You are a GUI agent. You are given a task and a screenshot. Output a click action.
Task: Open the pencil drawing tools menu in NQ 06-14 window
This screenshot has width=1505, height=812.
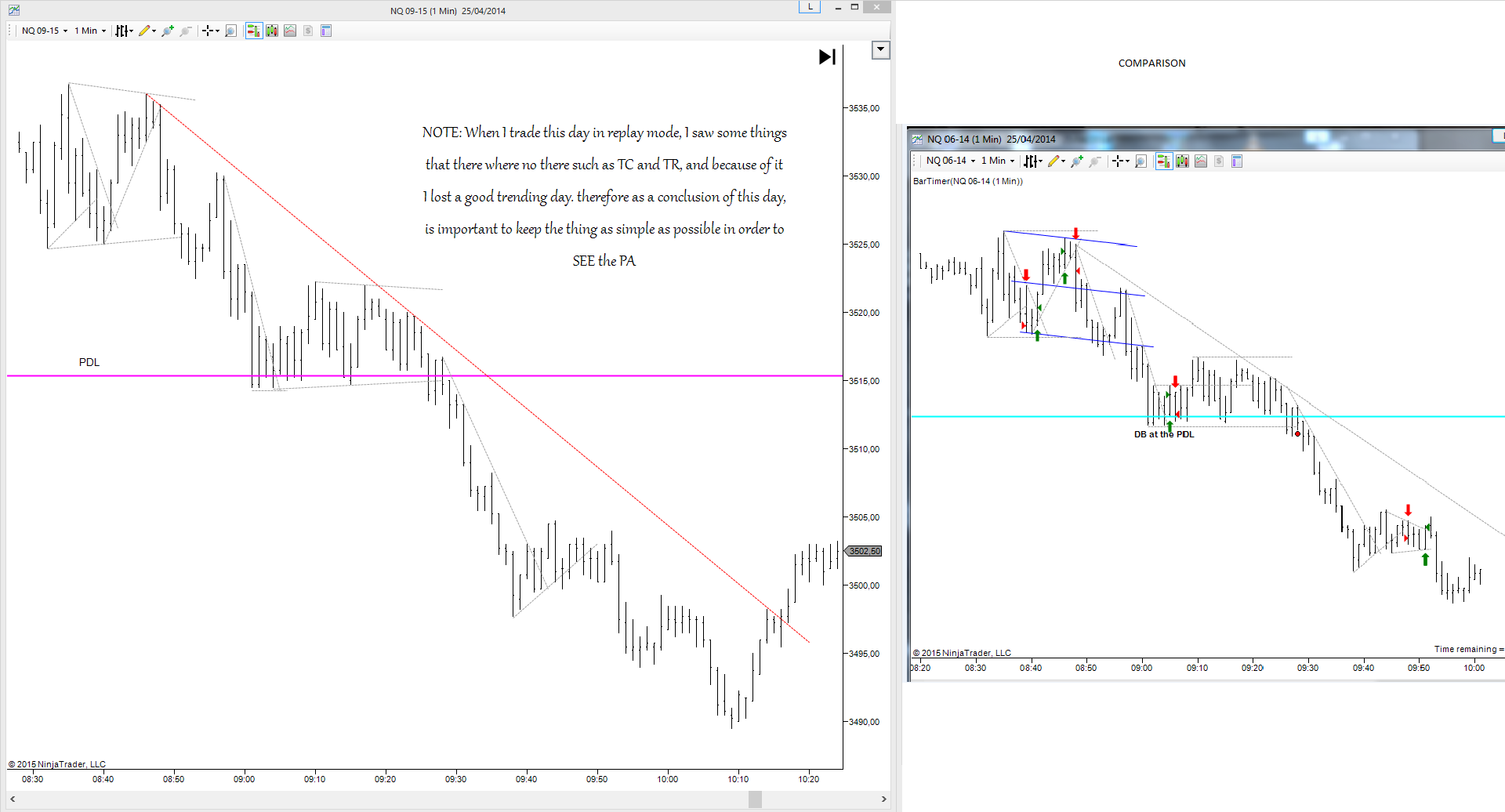click(1057, 161)
